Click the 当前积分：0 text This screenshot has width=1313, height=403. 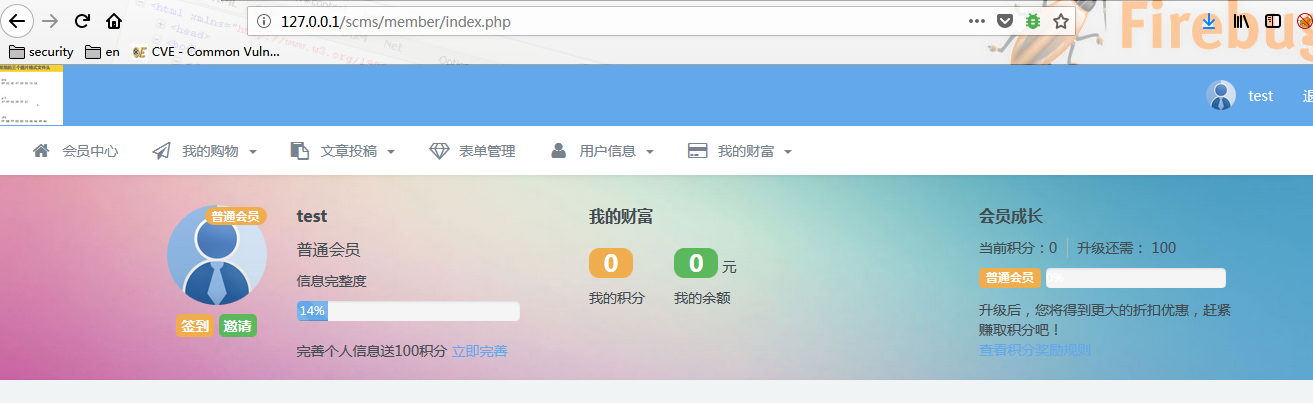[1018, 248]
